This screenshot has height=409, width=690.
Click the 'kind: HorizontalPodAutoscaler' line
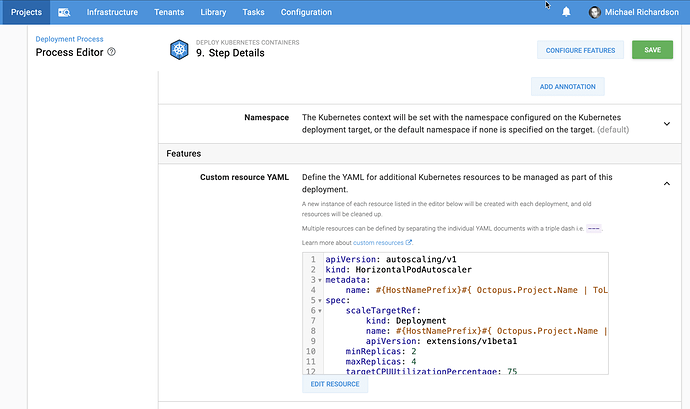point(398,269)
